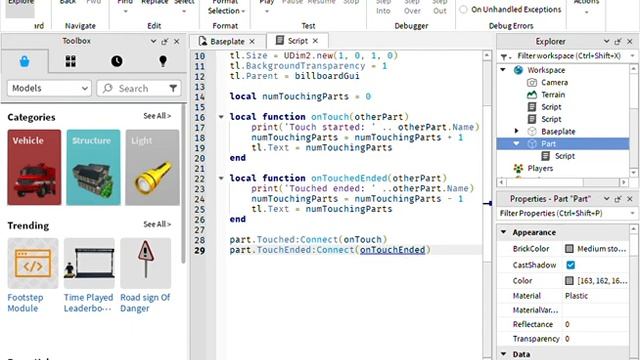
Task: Undock the Properties panel
Action: tap(618, 199)
